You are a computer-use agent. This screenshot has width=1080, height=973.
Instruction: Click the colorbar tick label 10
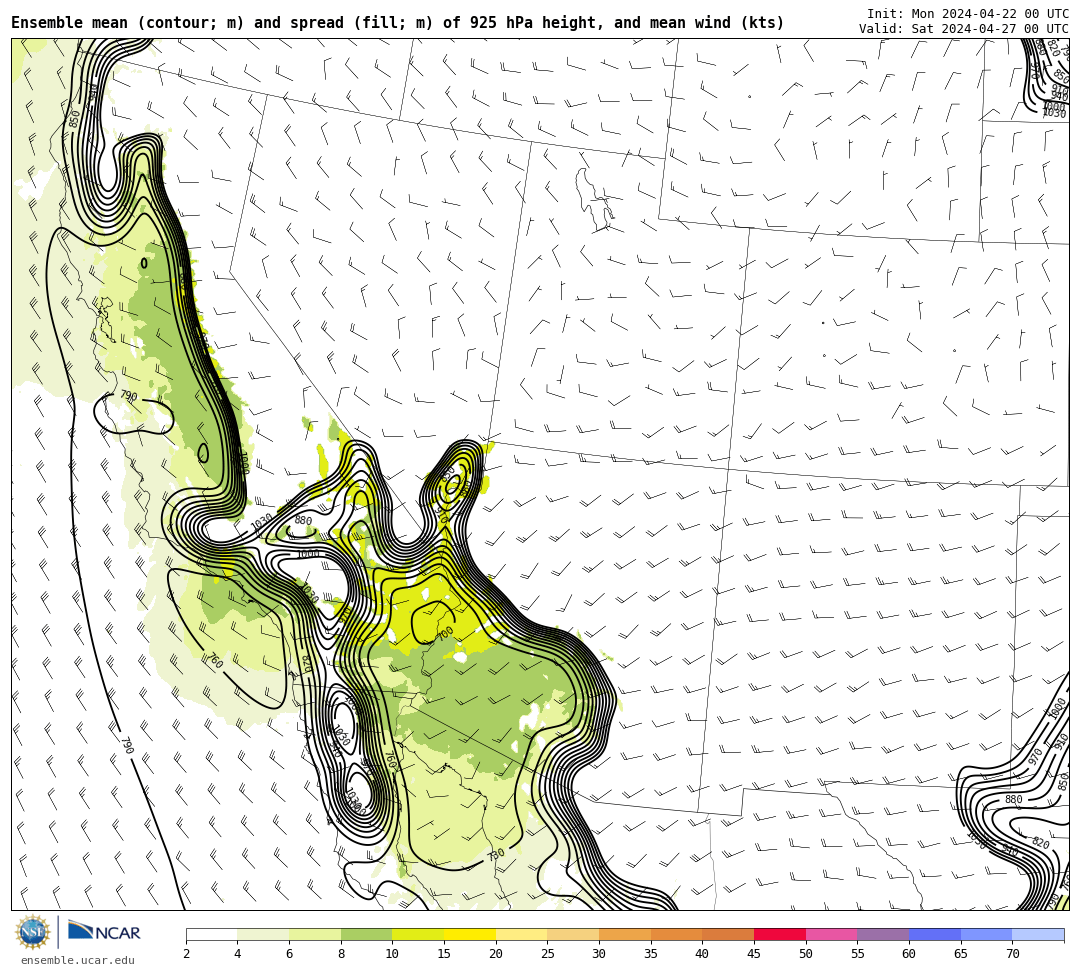(x=393, y=954)
